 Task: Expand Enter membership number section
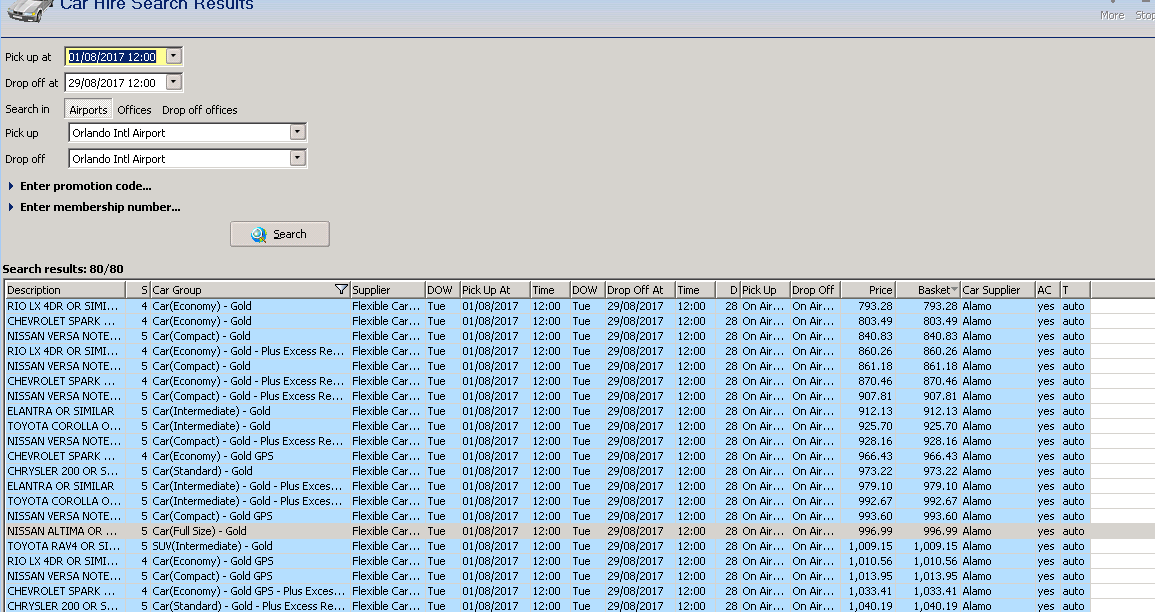click(94, 207)
